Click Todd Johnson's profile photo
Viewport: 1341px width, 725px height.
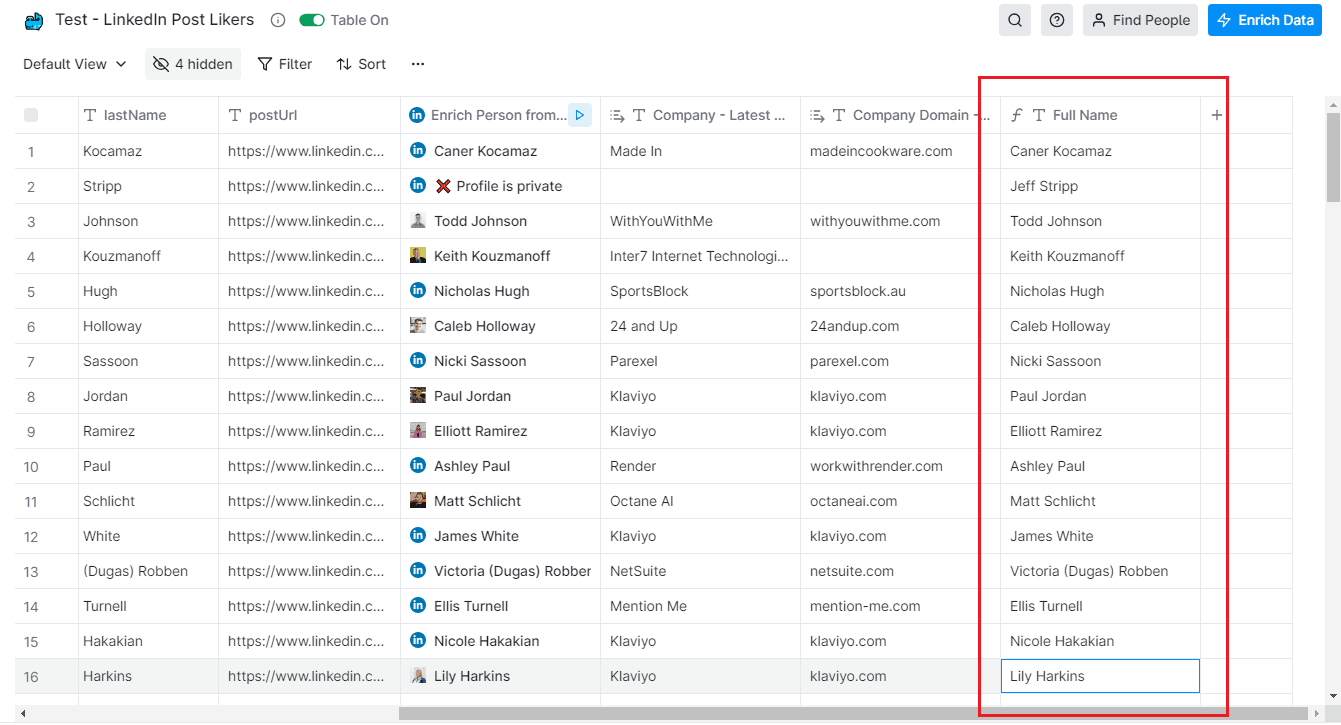[x=418, y=221]
